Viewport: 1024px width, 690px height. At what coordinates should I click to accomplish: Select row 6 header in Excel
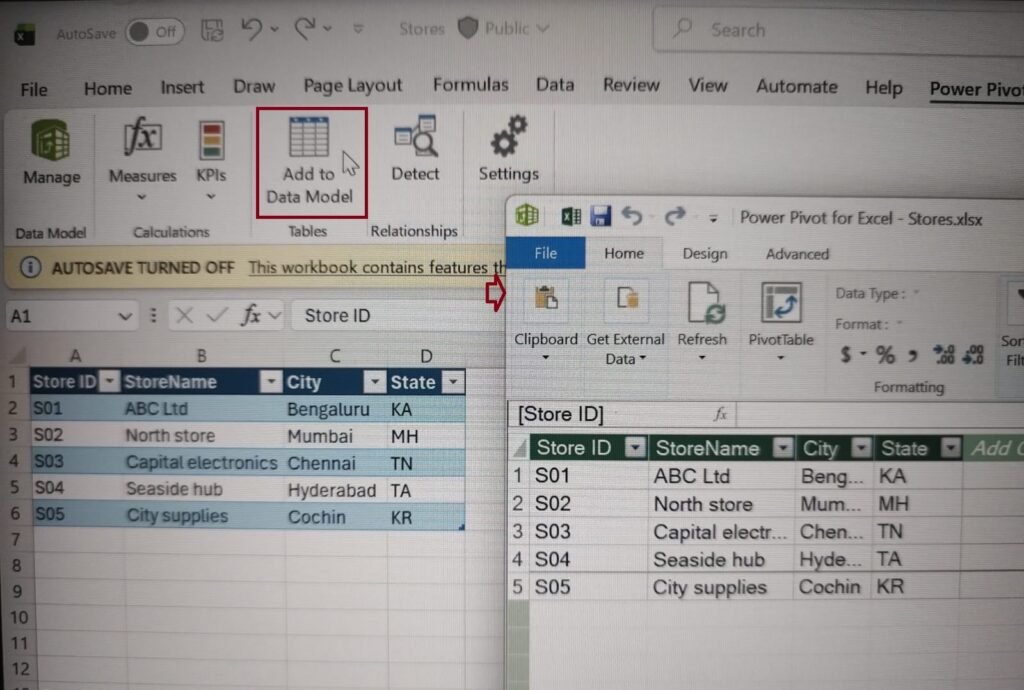(x=15, y=514)
